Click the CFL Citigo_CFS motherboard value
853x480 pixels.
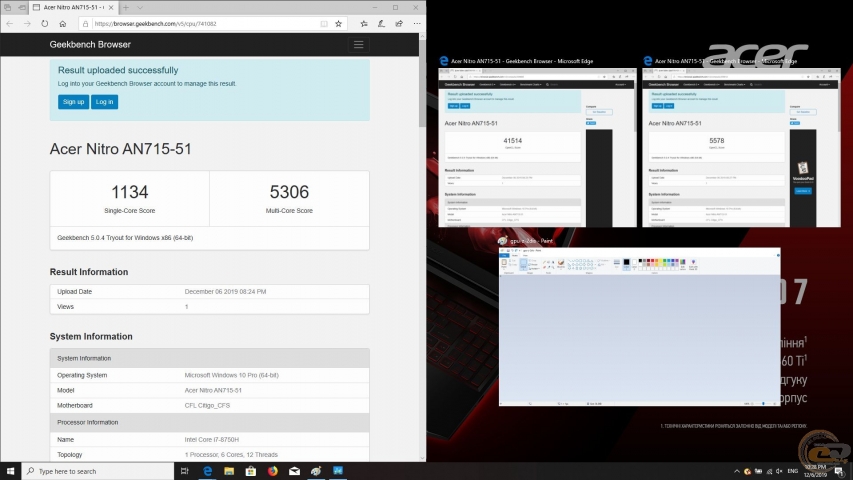point(207,405)
